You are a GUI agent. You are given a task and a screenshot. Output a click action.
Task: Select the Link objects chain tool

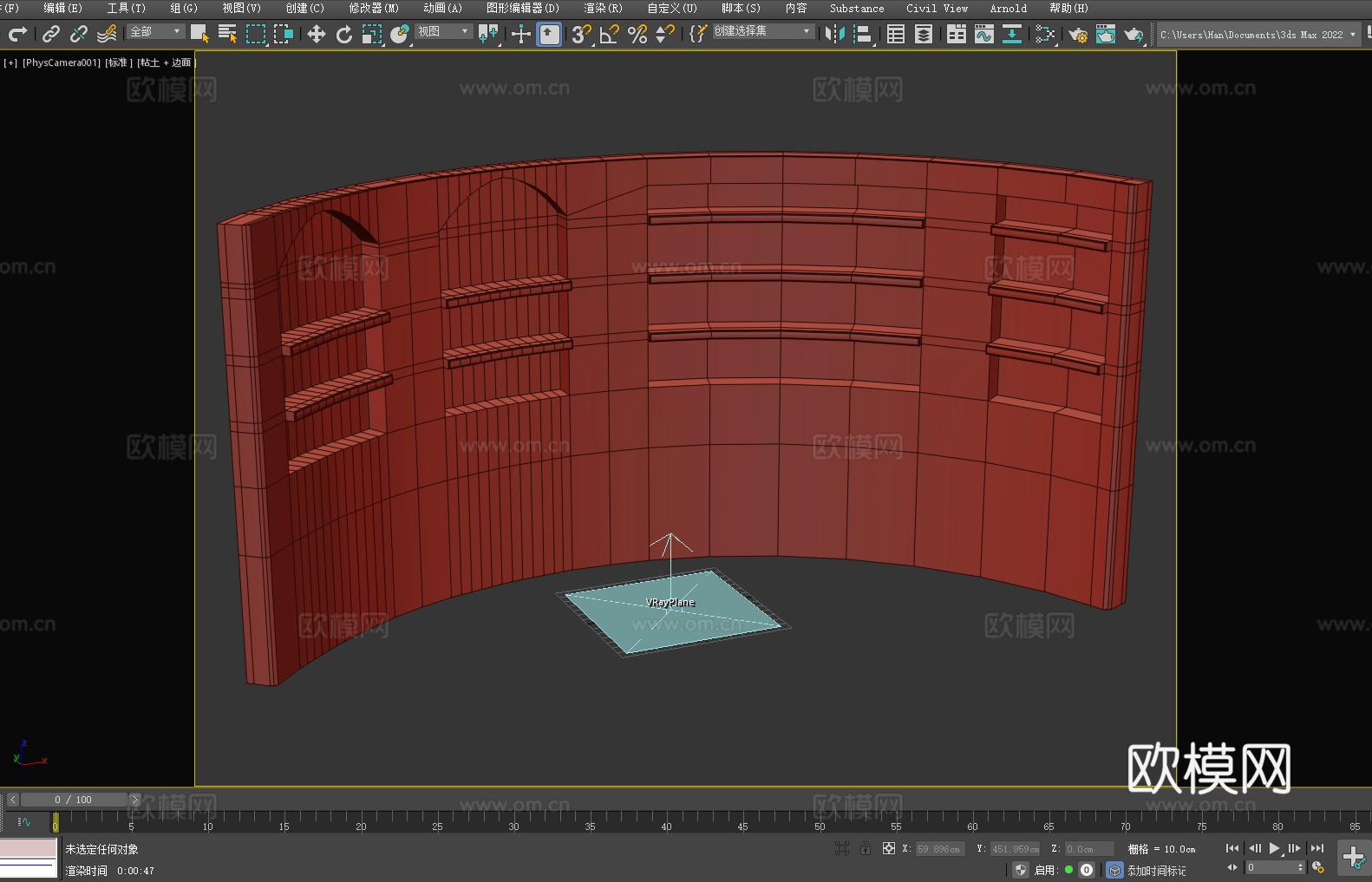[51, 34]
